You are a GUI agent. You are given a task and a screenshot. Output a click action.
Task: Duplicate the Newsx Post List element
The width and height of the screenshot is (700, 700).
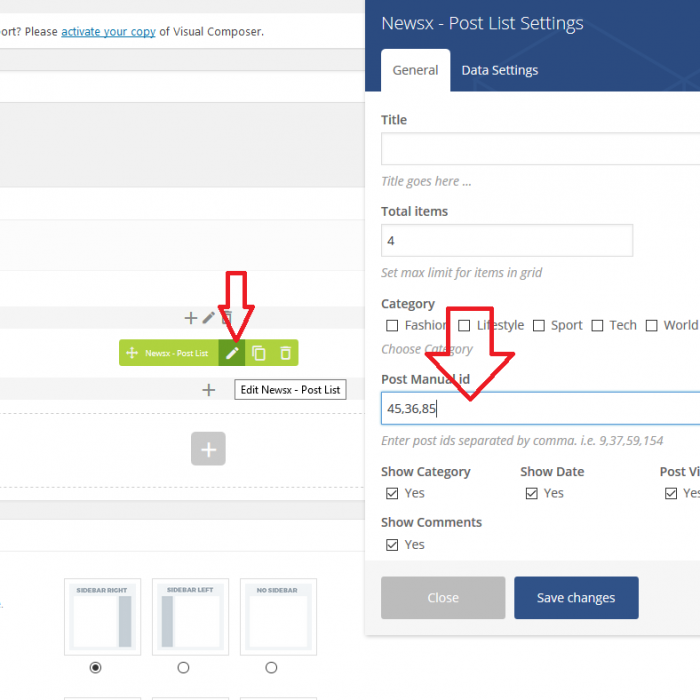(259, 353)
